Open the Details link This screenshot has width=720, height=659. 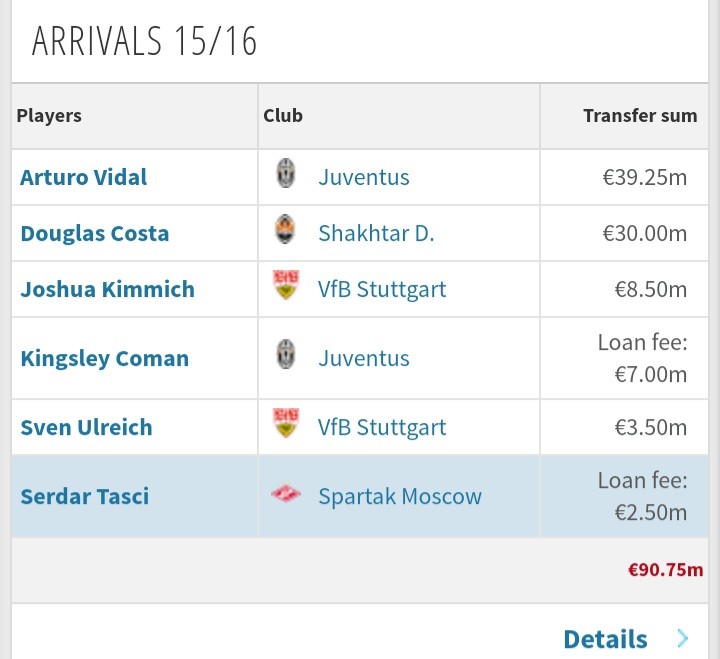tap(605, 638)
